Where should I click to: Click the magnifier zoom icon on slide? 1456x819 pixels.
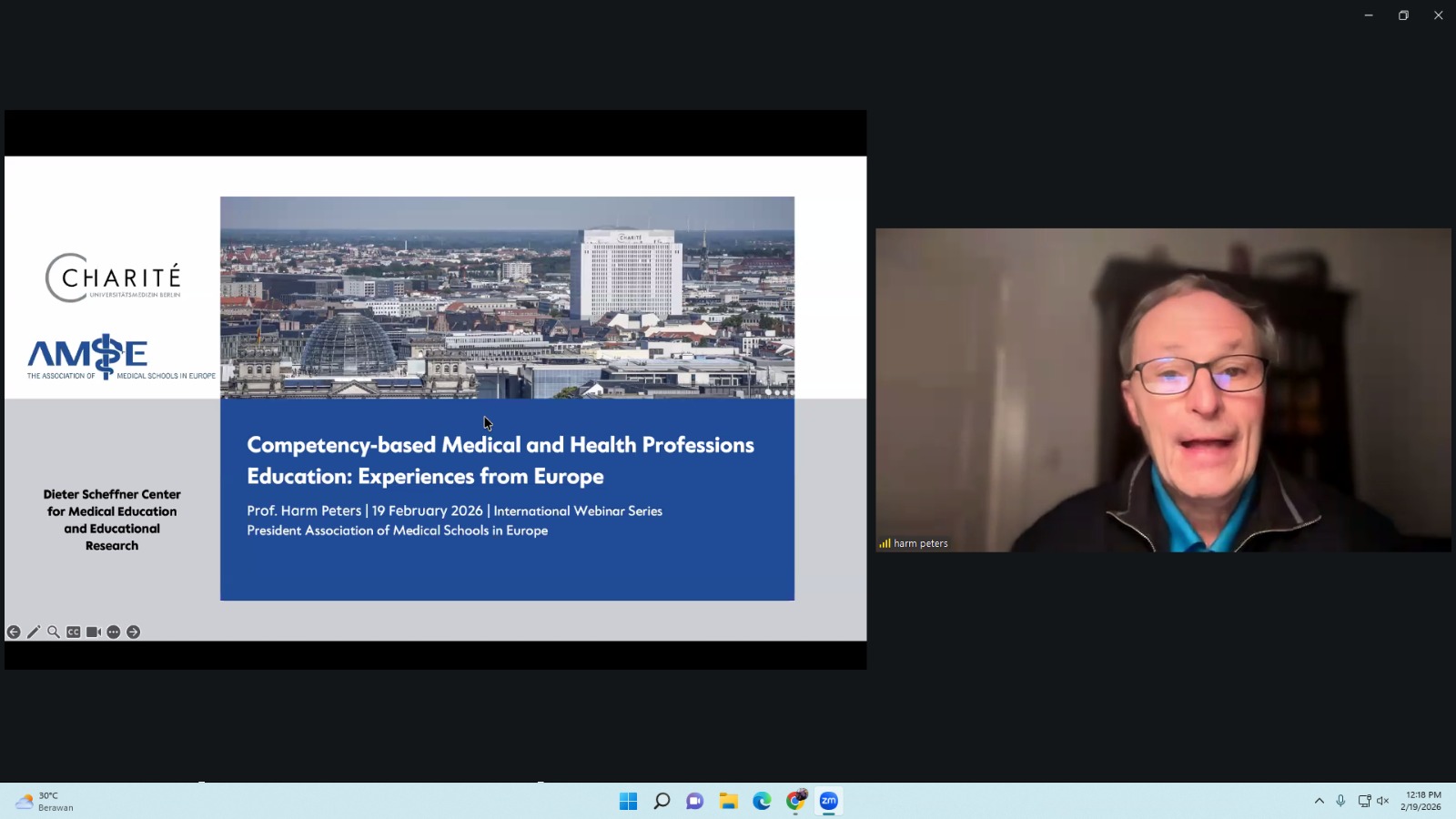(x=54, y=632)
